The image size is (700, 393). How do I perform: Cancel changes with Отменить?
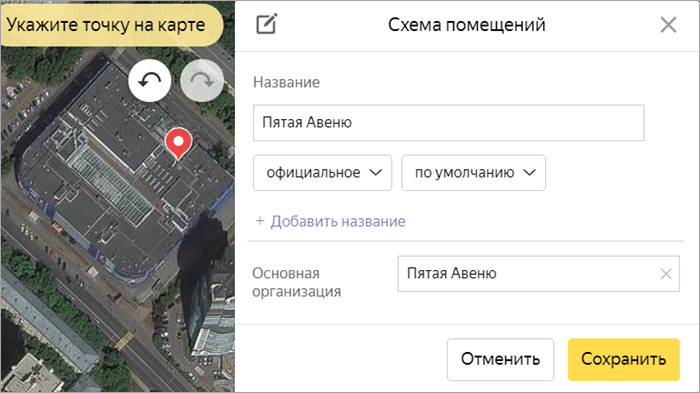pyautogui.click(x=500, y=359)
